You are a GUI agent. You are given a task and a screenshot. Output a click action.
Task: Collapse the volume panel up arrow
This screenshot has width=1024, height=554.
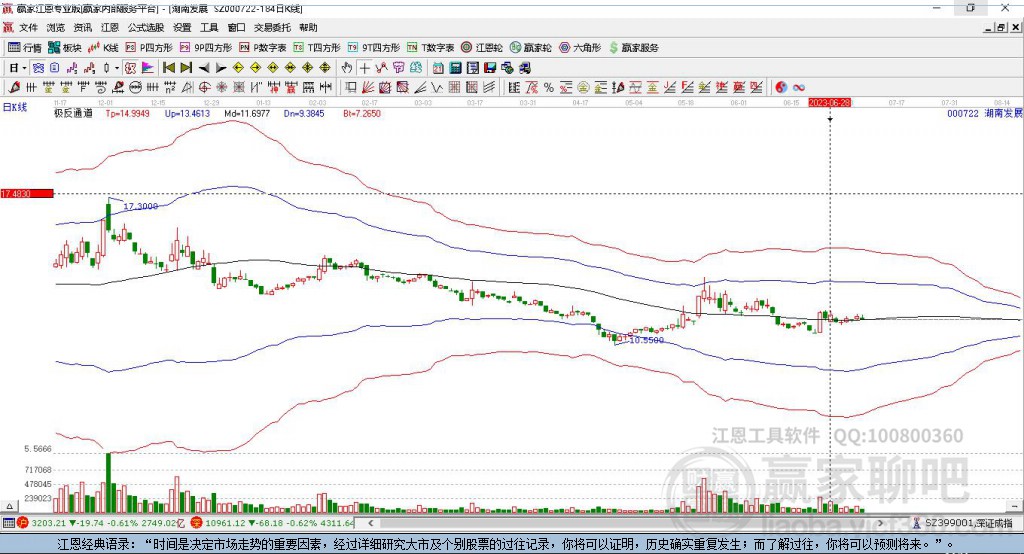tap(9, 506)
